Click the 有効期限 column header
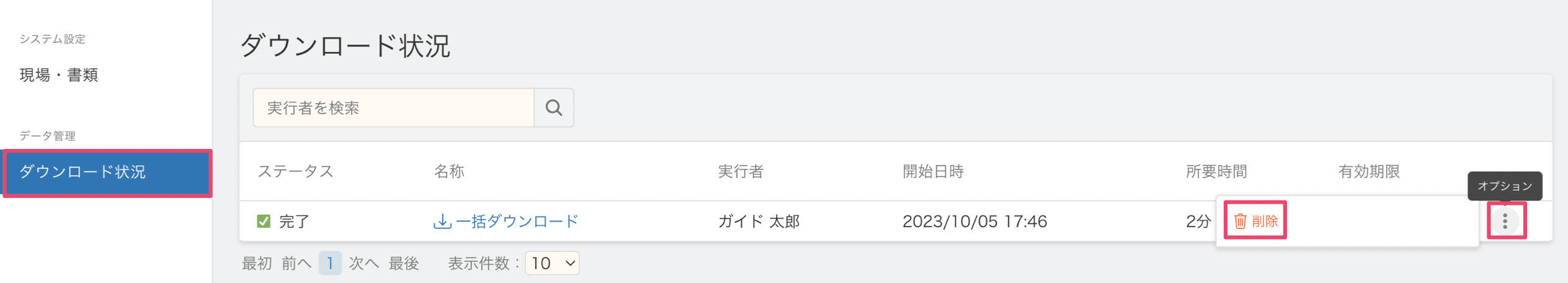This screenshot has width=1568, height=283. [1369, 171]
